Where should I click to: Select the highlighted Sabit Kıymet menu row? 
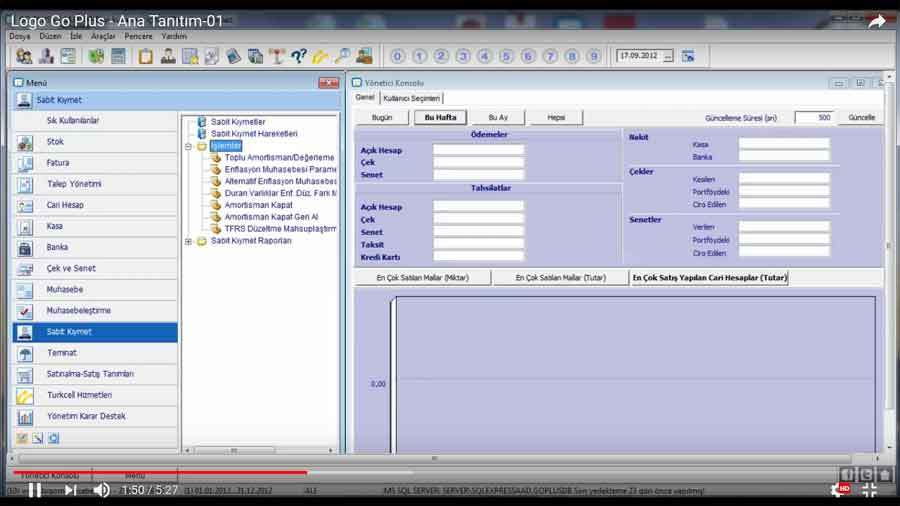coord(95,332)
